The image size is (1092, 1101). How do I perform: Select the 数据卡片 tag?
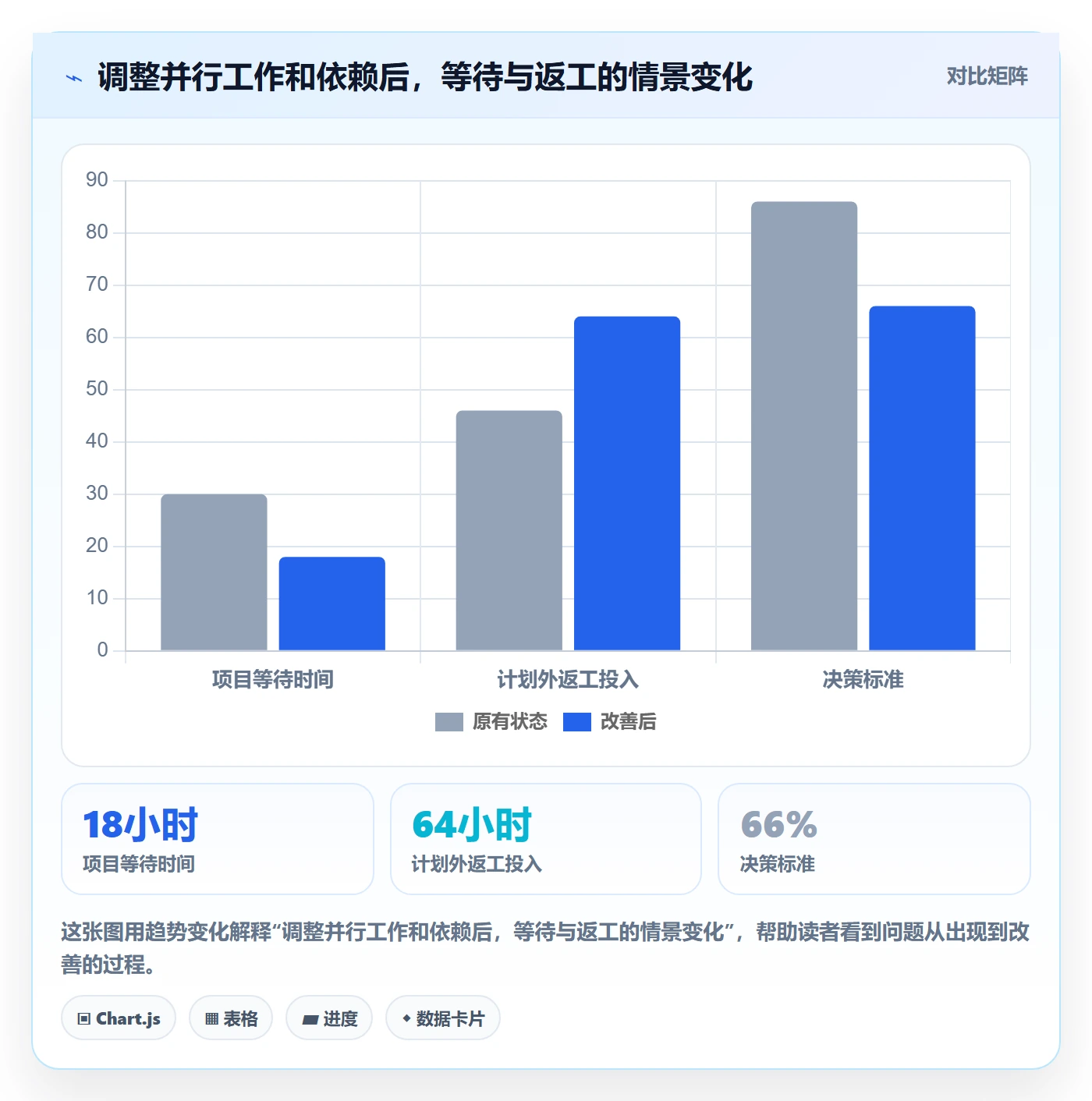443,1018
